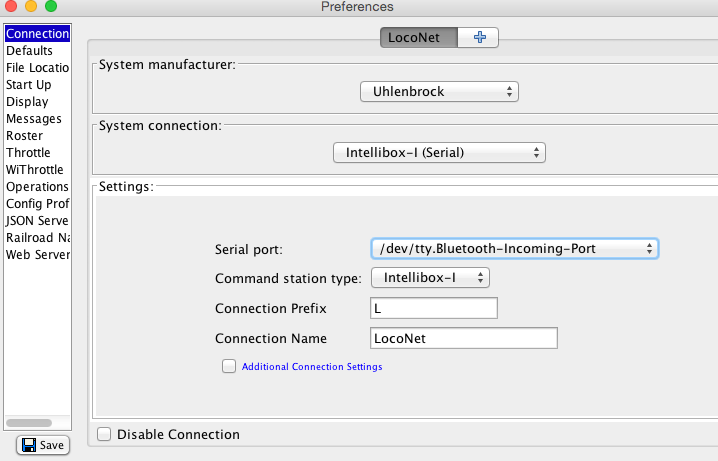The width and height of the screenshot is (718, 461).
Task: Click the sidebar horizontal scrollbar
Action: pos(29,423)
